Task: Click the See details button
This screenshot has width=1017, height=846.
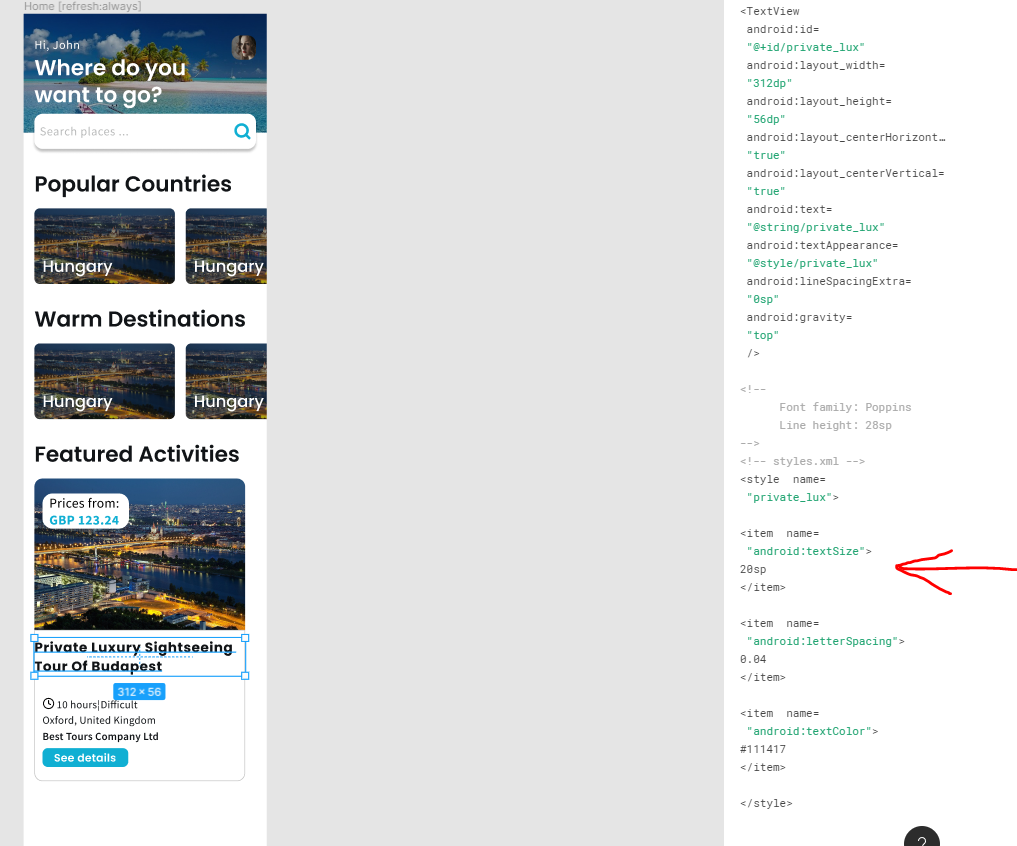Action: [85, 758]
